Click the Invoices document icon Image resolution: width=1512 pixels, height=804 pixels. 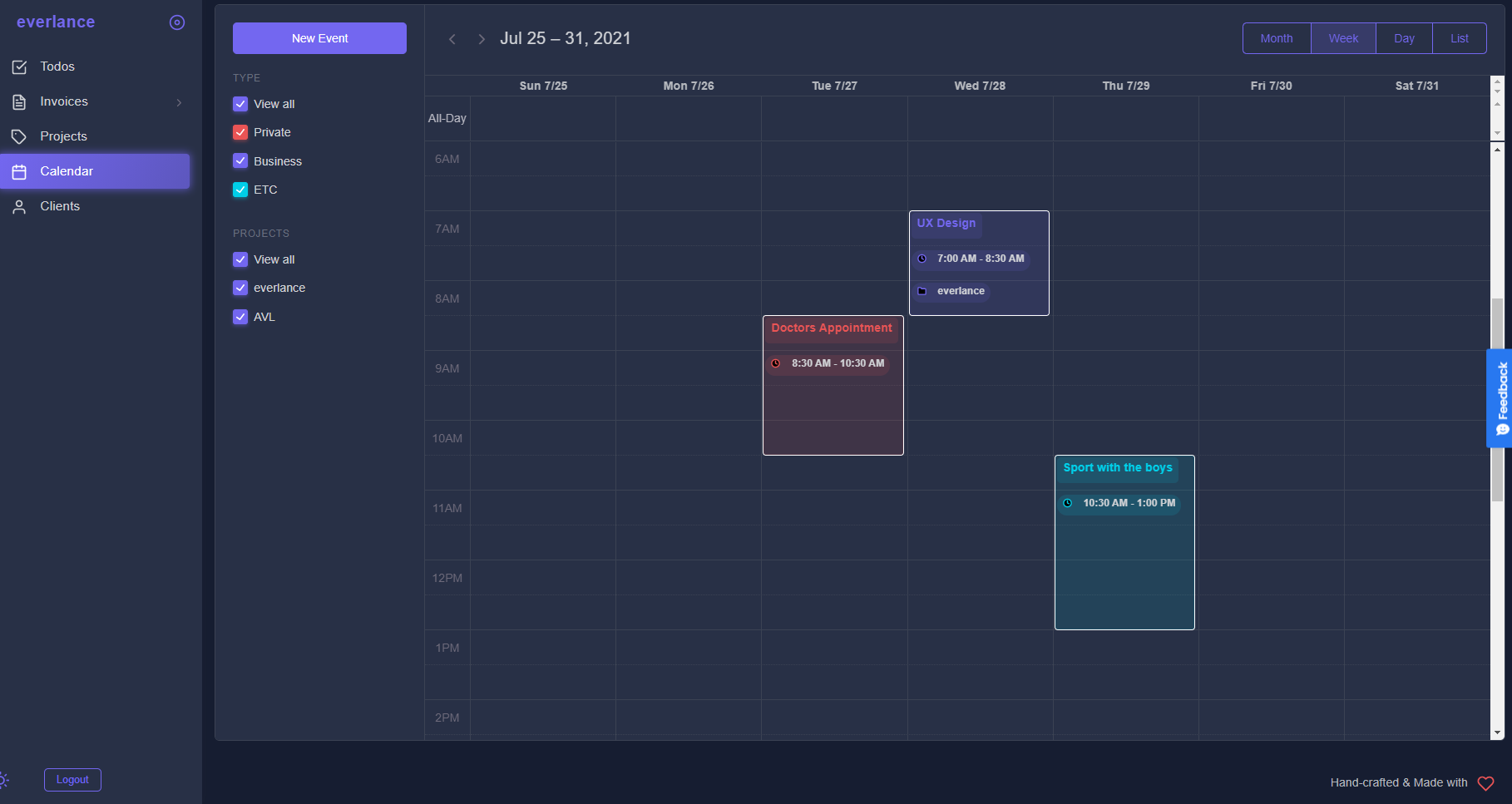tap(19, 101)
